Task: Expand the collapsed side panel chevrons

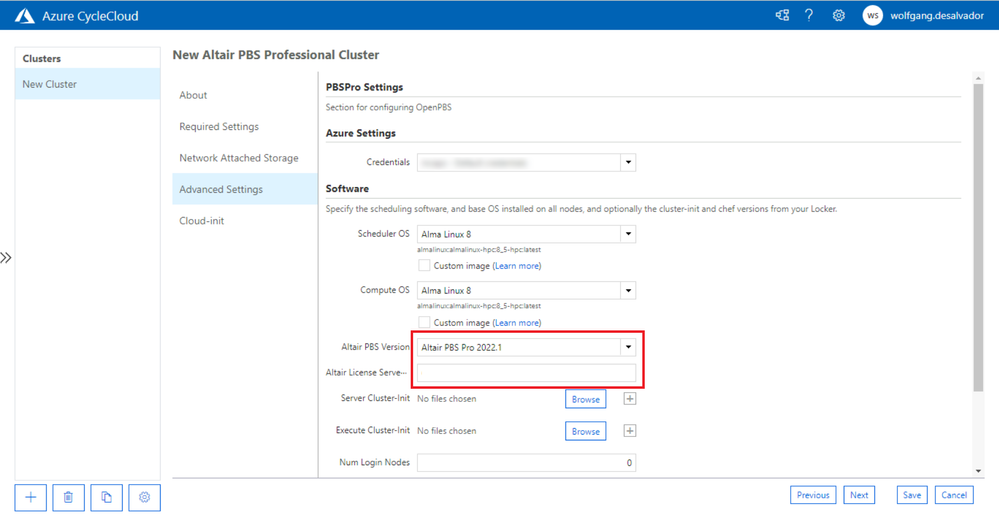Action: pos(6,258)
